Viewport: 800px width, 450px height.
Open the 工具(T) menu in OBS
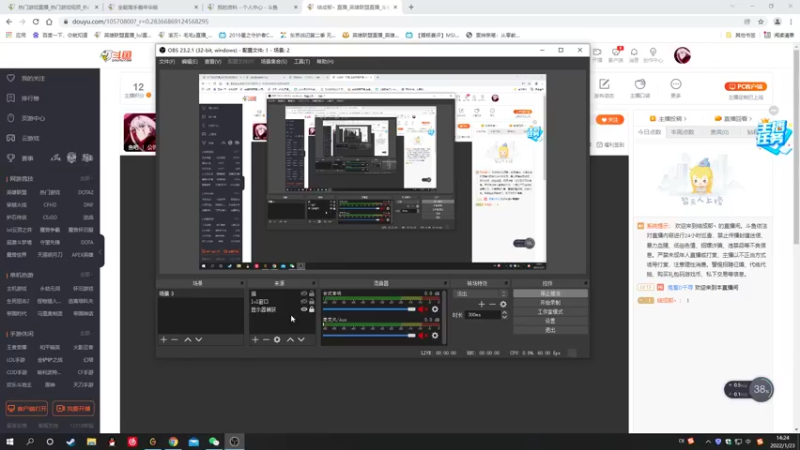pos(302,62)
